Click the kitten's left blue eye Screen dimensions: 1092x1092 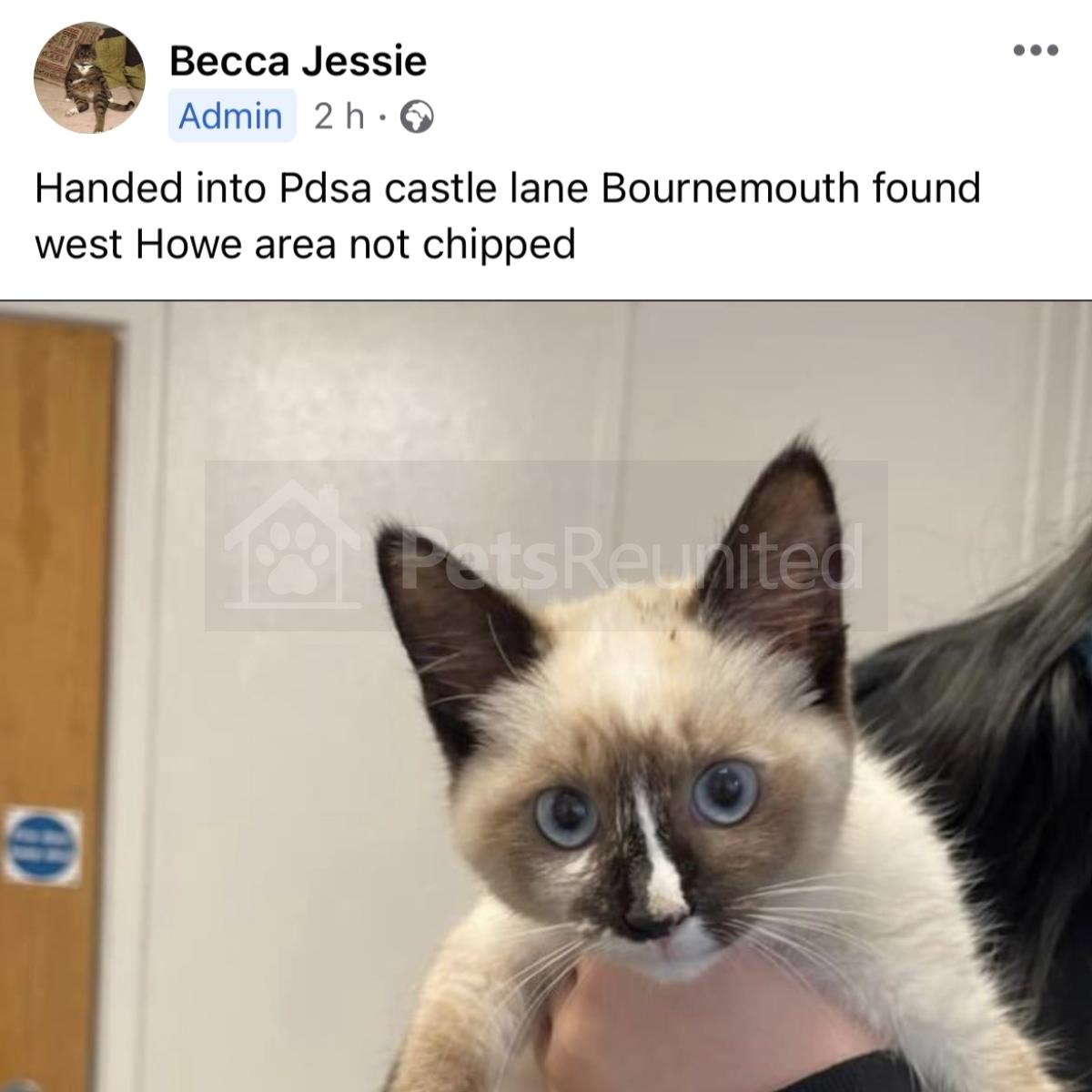pos(566,814)
